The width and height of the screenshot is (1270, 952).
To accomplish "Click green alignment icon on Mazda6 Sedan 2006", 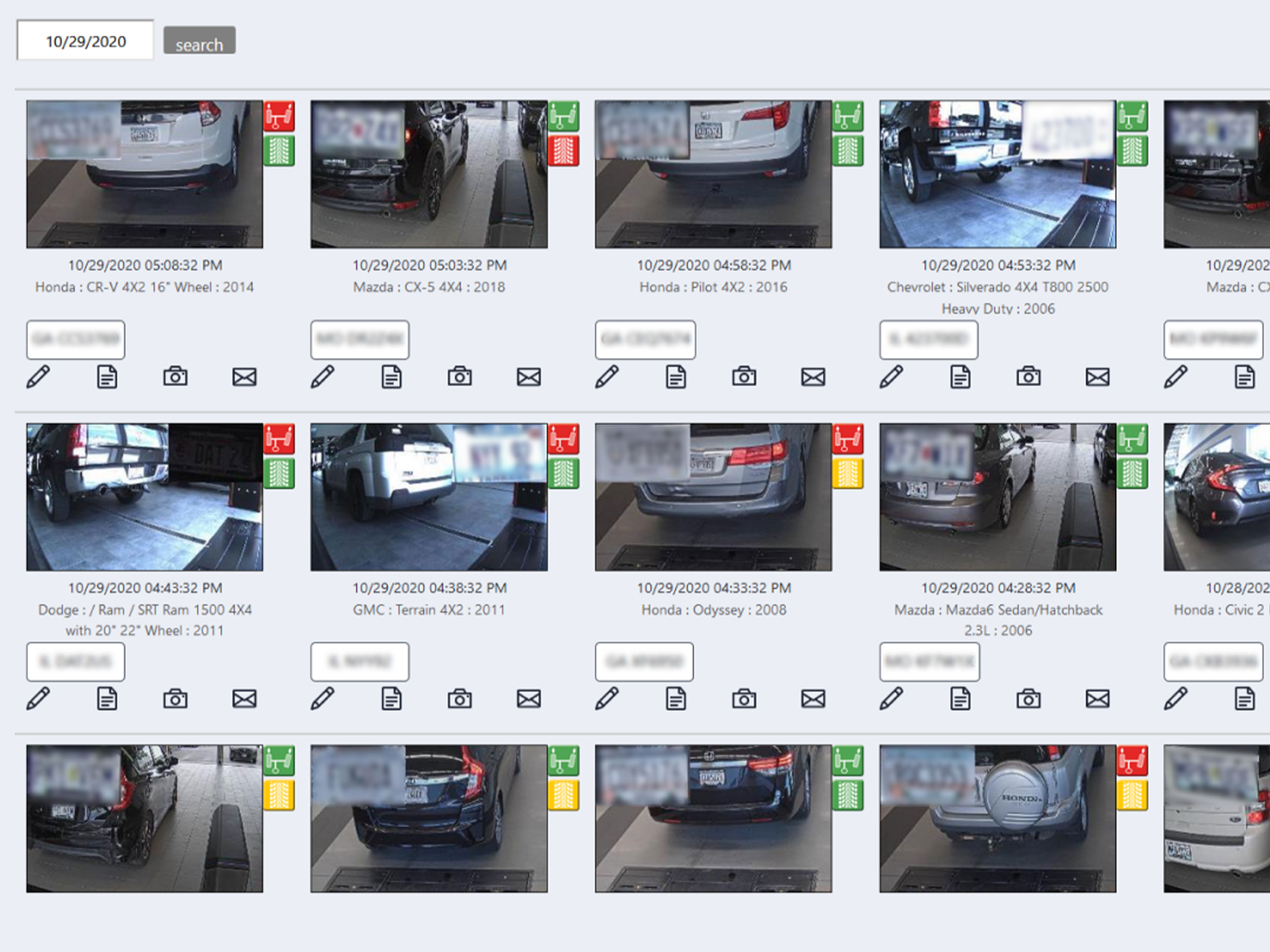I will tap(1132, 439).
